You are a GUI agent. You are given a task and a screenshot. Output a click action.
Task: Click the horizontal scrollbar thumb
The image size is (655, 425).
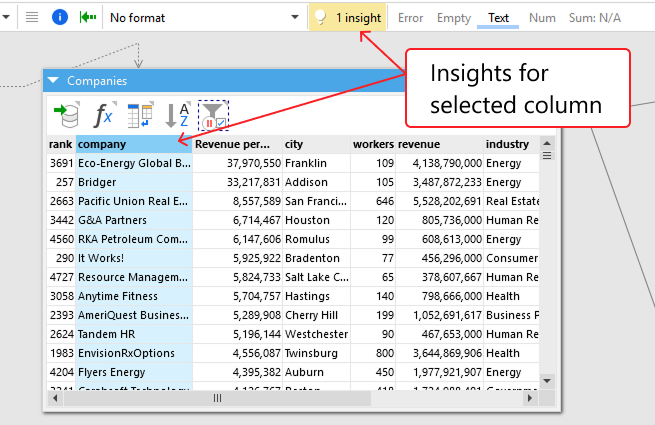[x=217, y=398]
